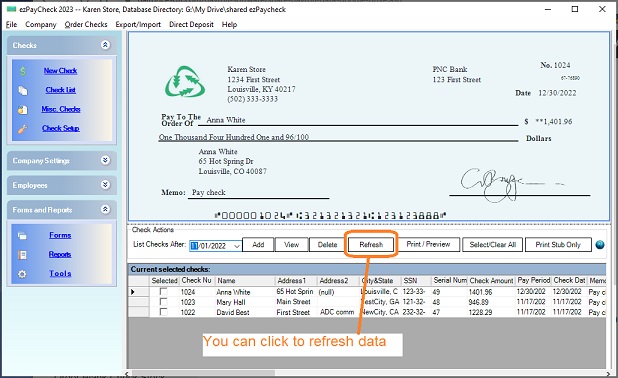Click the green recycle company logo
Image resolution: width=618 pixels, height=378 pixels.
(185, 82)
